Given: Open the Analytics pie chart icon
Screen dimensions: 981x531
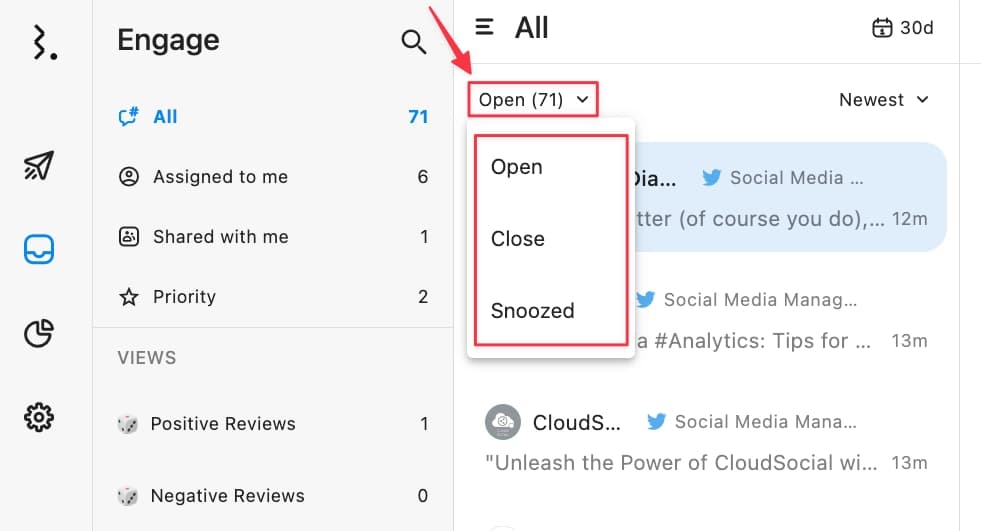Looking at the screenshot, I should [x=39, y=333].
